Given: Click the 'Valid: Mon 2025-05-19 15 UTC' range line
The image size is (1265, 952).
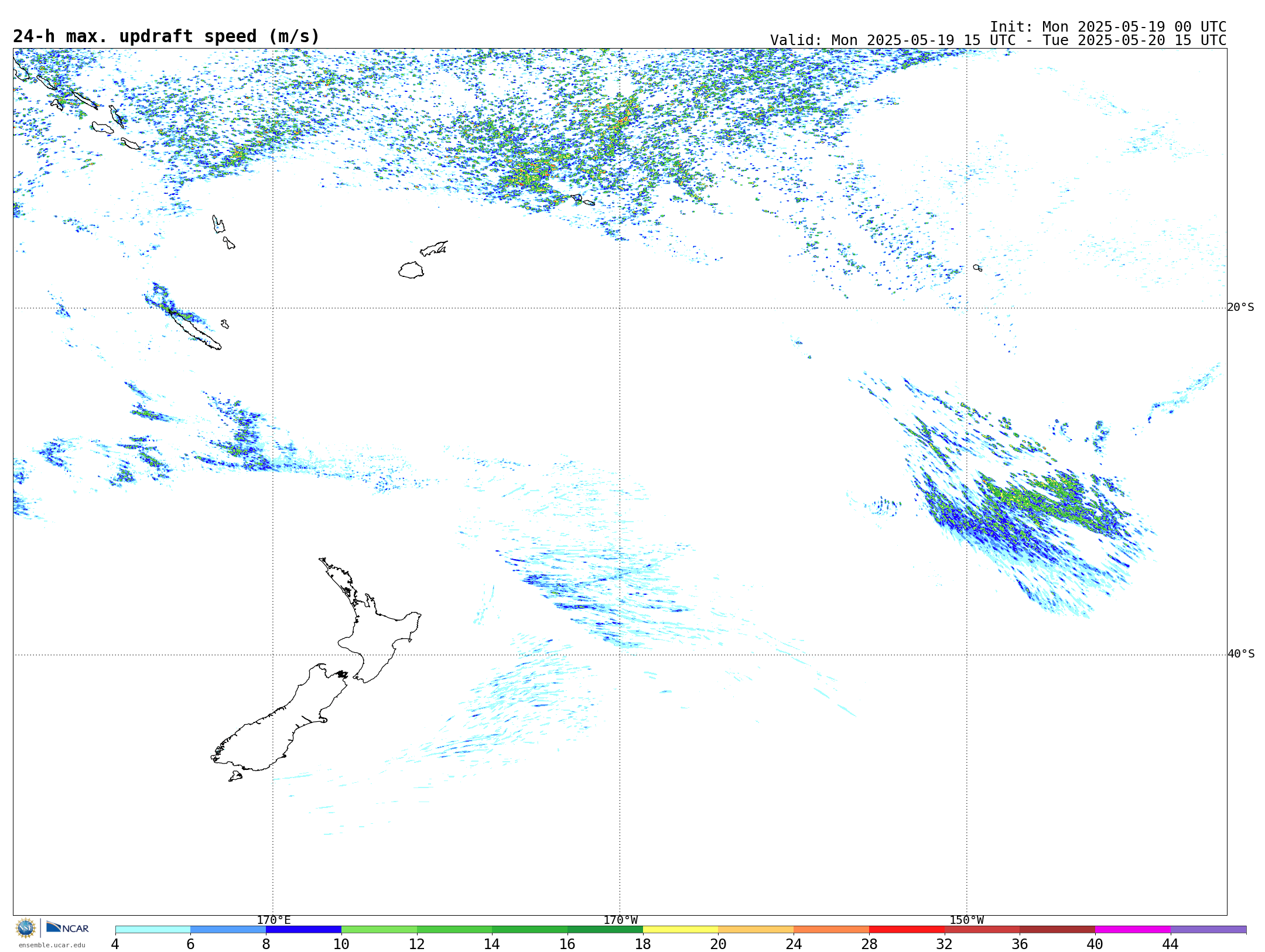Looking at the screenshot, I should tap(998, 40).
